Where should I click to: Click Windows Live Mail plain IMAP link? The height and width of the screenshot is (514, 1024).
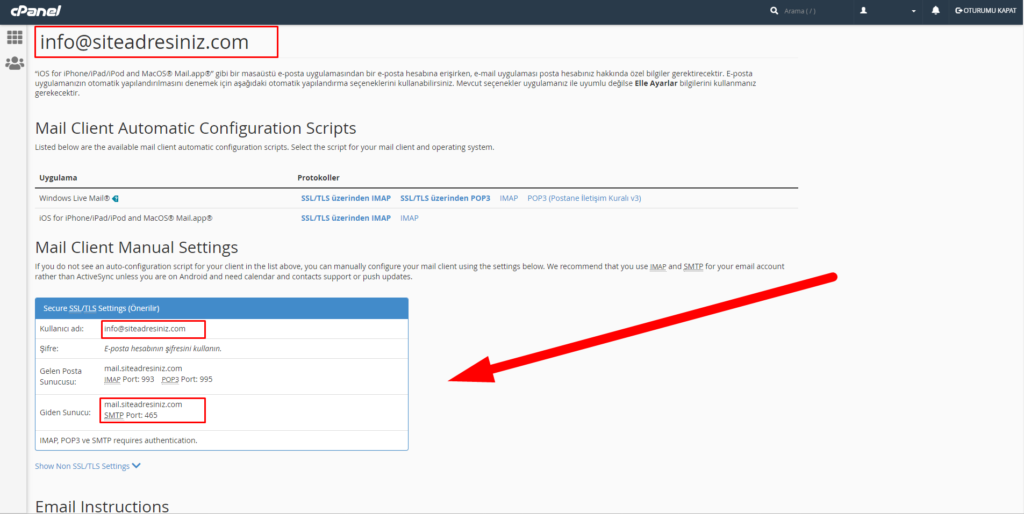[x=509, y=198]
